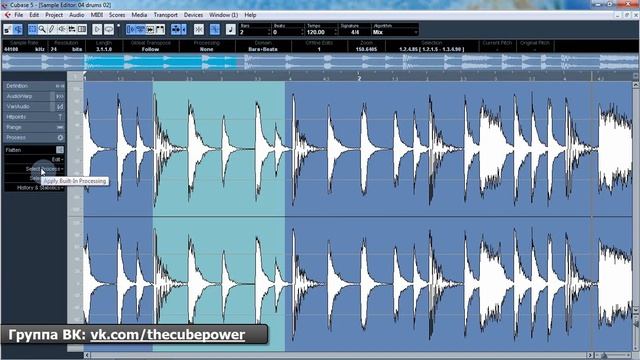Screen dimensions: 640x360
Task: Expand the Definition inspector tab
Action: [x=34, y=86]
